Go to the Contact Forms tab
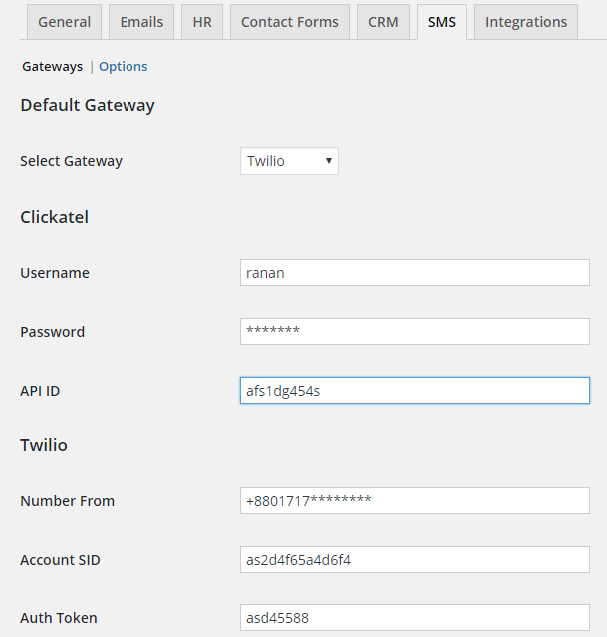The height and width of the screenshot is (637, 607). 290,22
